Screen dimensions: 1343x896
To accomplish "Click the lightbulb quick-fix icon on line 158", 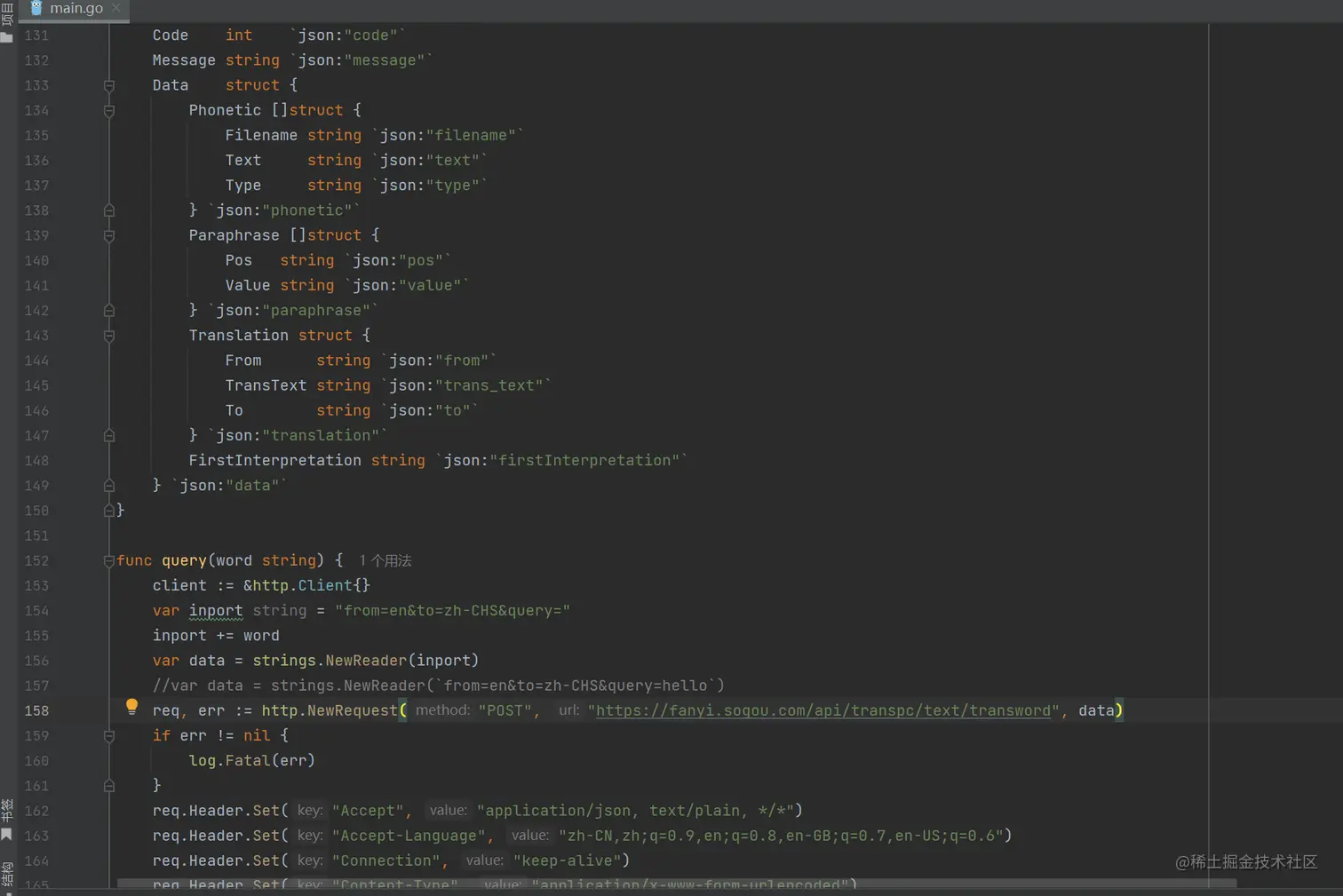I will [131, 707].
